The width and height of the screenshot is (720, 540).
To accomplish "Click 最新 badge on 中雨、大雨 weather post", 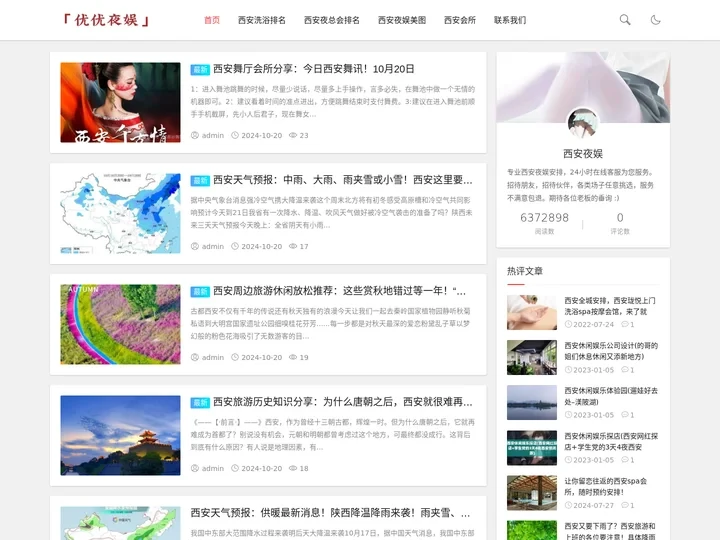I will click(200, 180).
